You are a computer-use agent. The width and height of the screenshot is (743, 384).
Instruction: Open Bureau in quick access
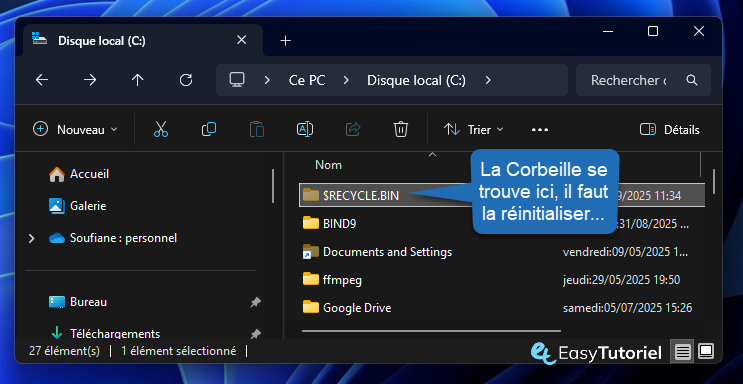(78, 302)
